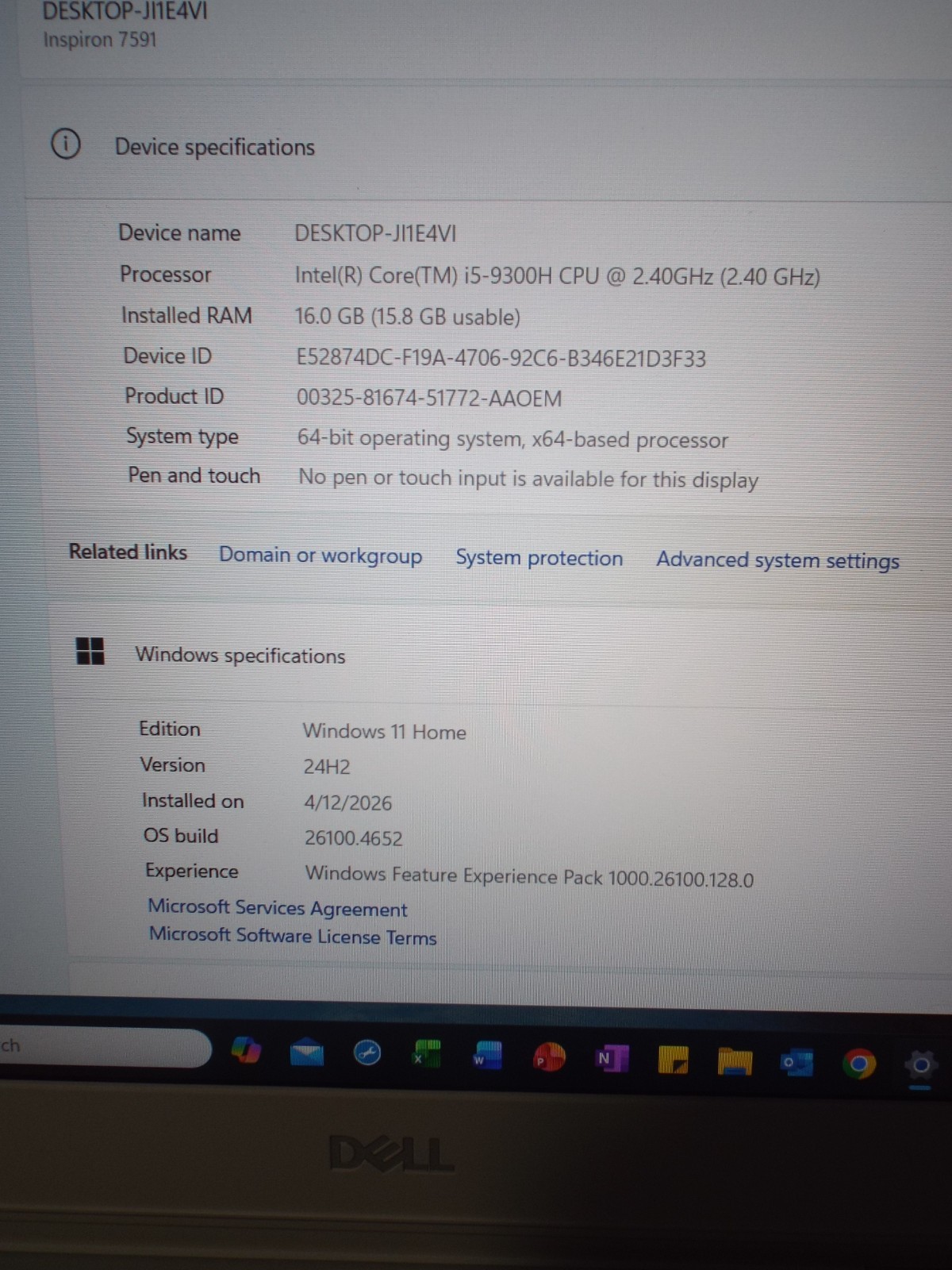Open Copilot from the taskbar

click(x=246, y=1051)
